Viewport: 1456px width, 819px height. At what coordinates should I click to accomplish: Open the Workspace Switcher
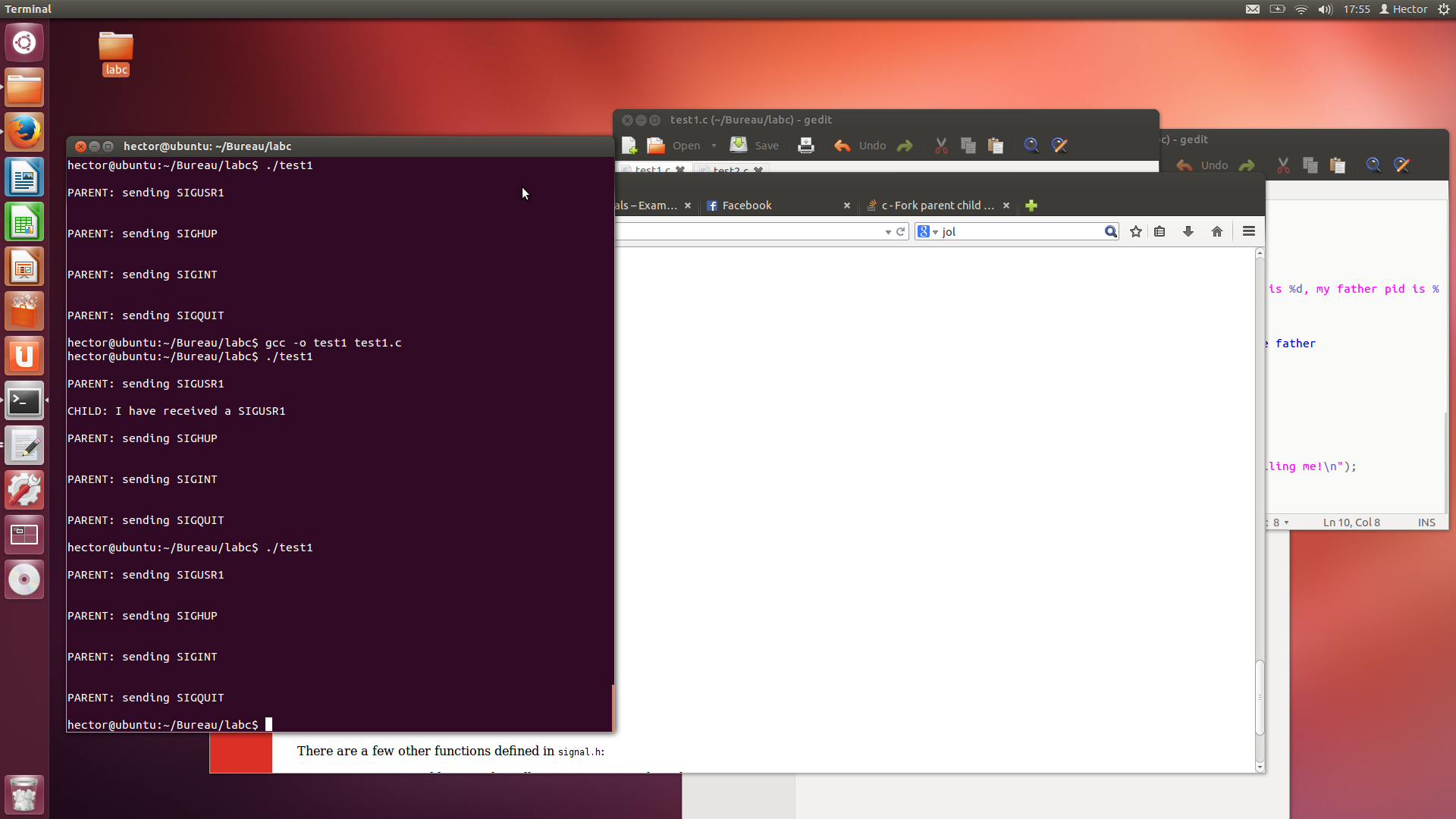click(24, 535)
